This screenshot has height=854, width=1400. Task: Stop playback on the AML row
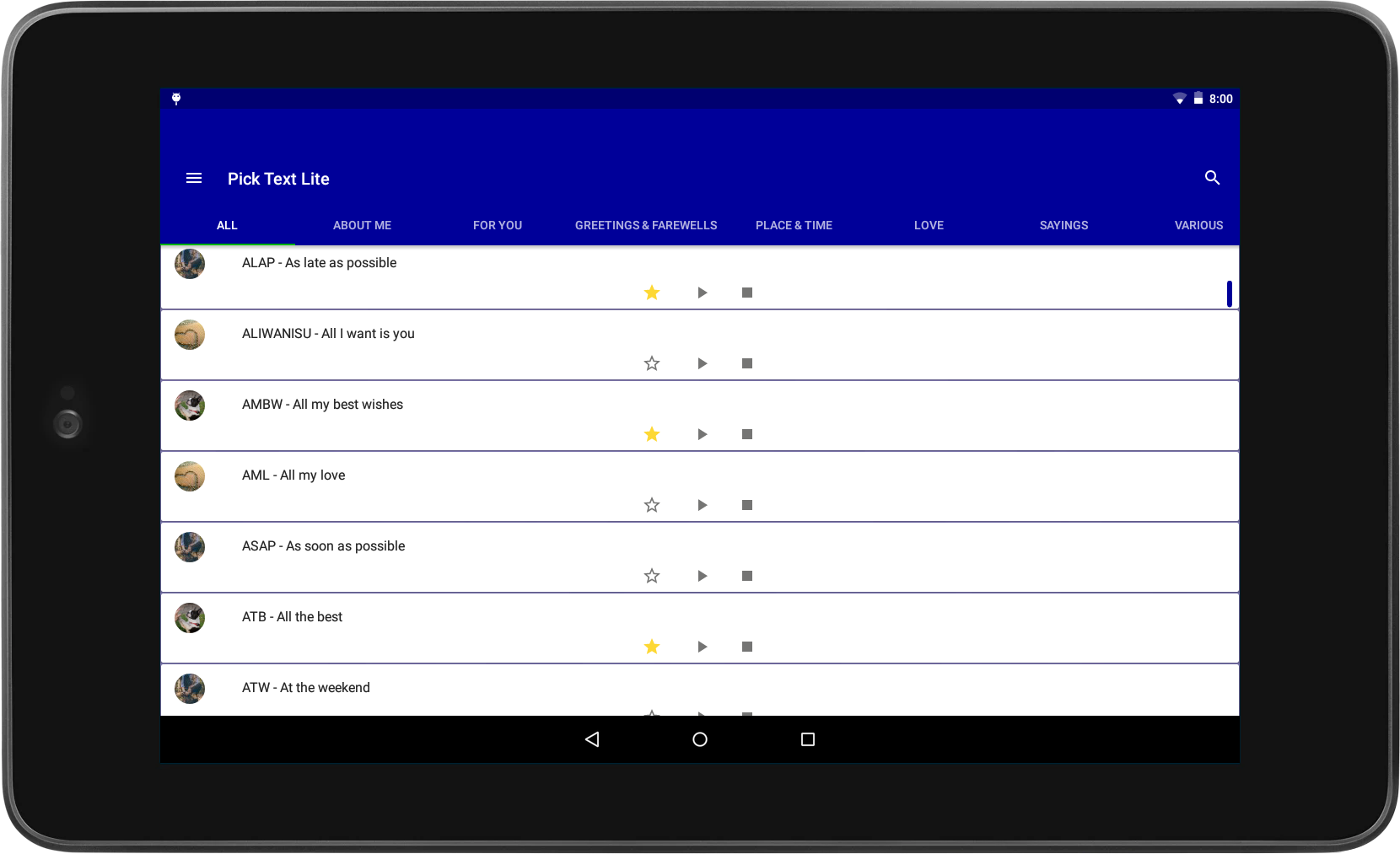click(x=747, y=505)
